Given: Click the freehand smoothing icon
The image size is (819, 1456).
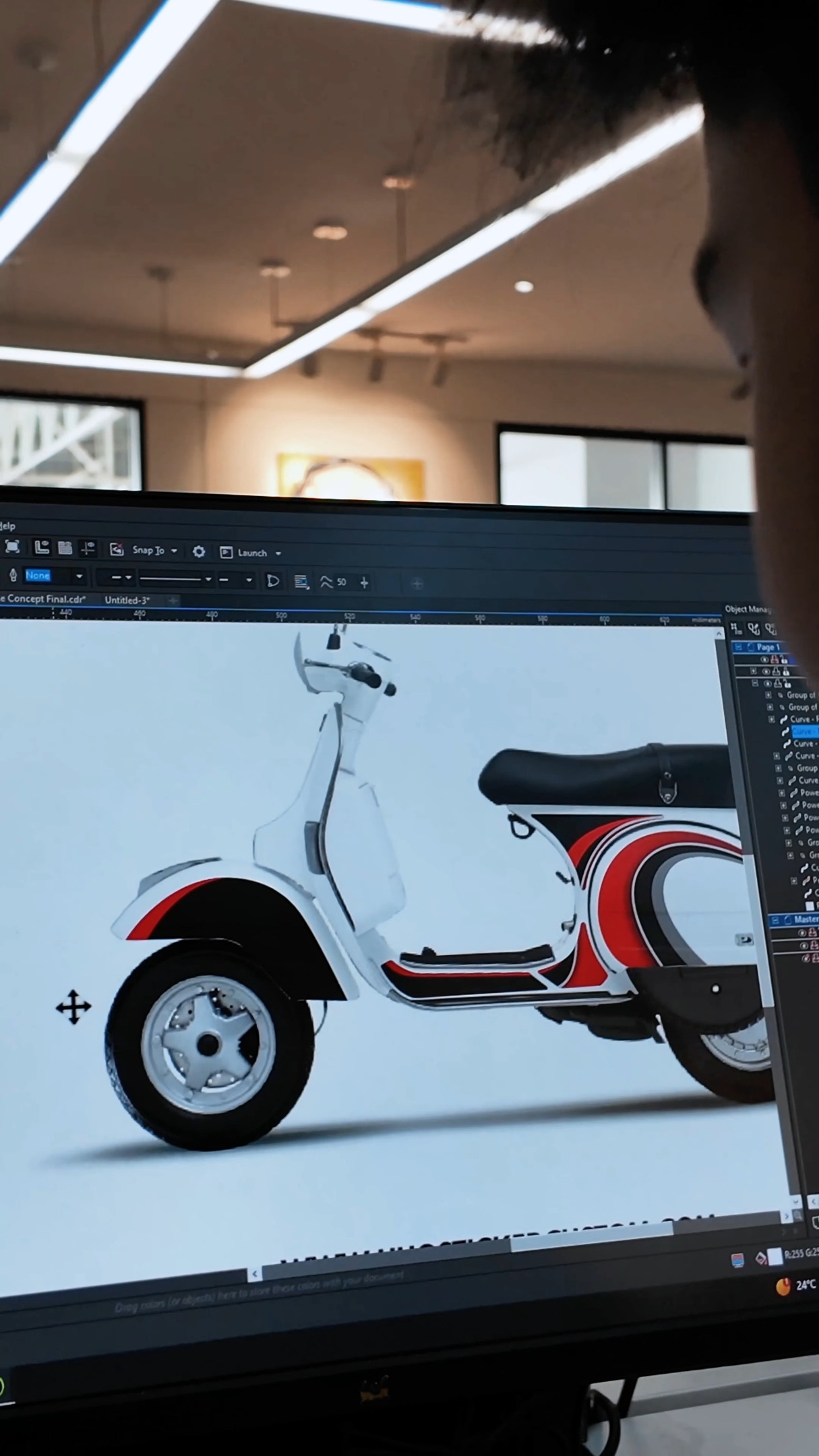Looking at the screenshot, I should (x=326, y=582).
